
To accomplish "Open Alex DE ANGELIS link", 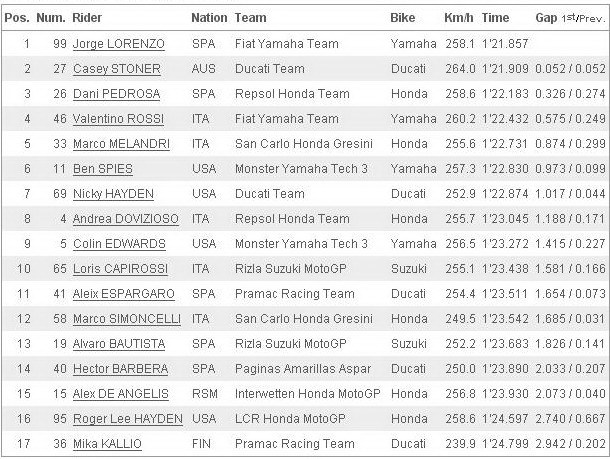I will tap(121, 394).
